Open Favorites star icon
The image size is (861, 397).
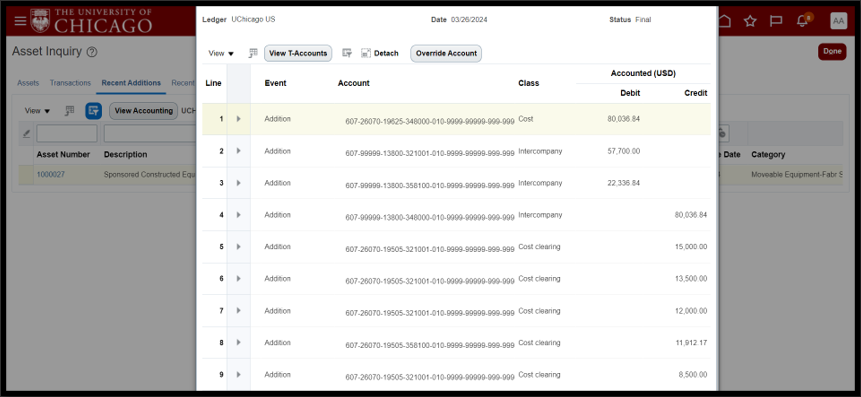click(x=750, y=21)
